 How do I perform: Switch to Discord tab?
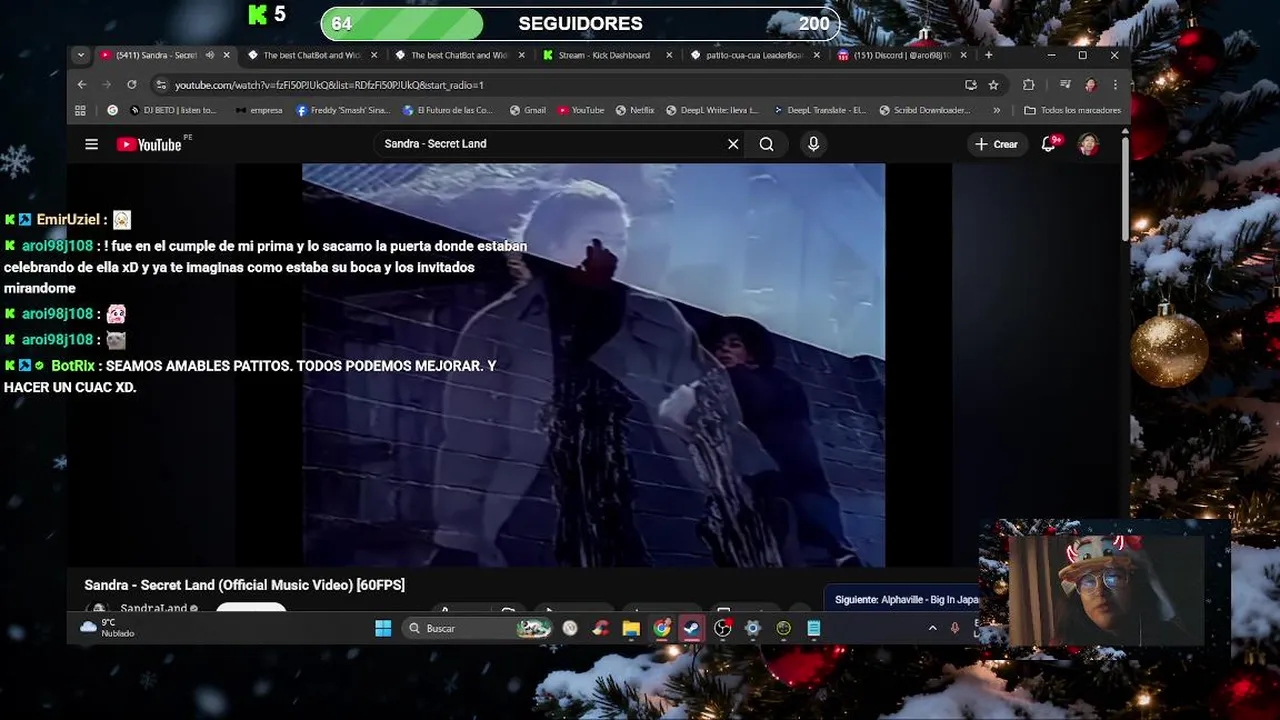coord(899,55)
